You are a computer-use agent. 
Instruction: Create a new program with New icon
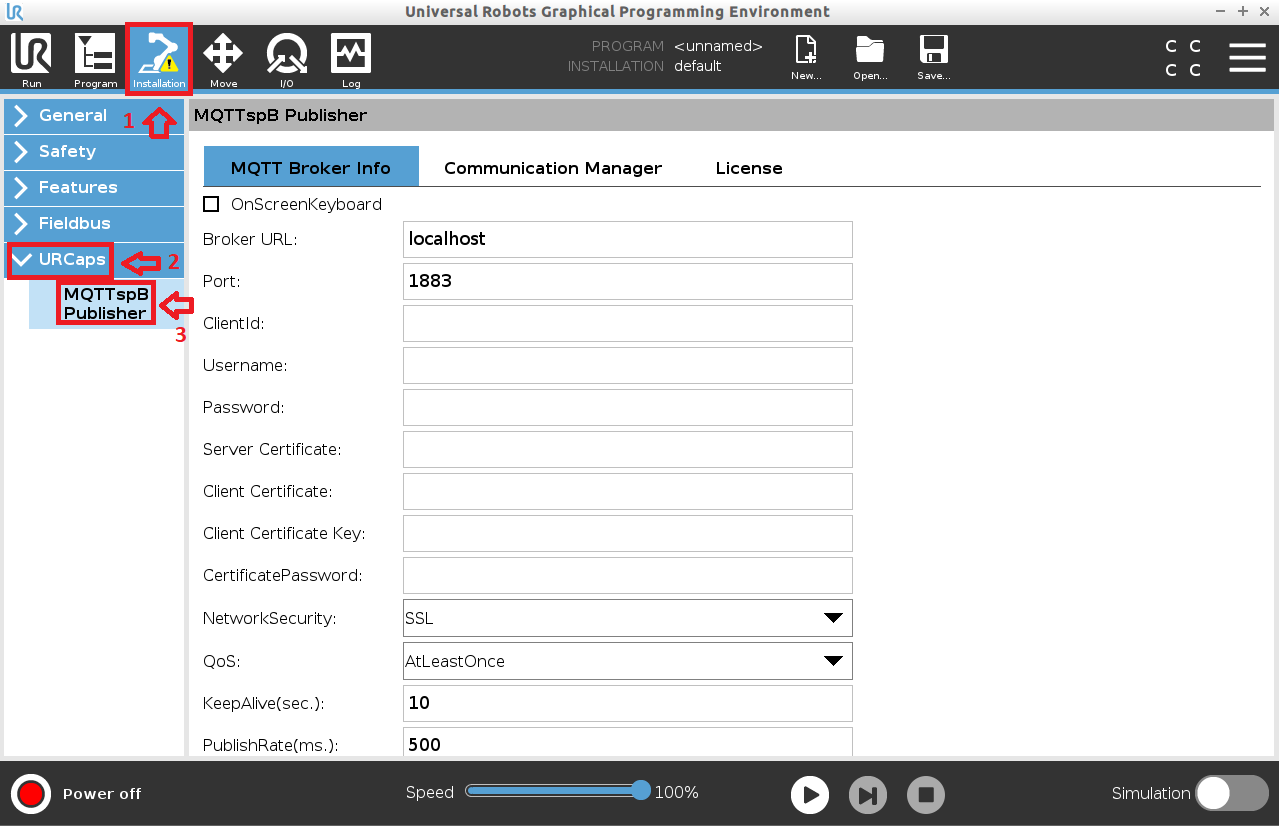pyautogui.click(x=806, y=58)
